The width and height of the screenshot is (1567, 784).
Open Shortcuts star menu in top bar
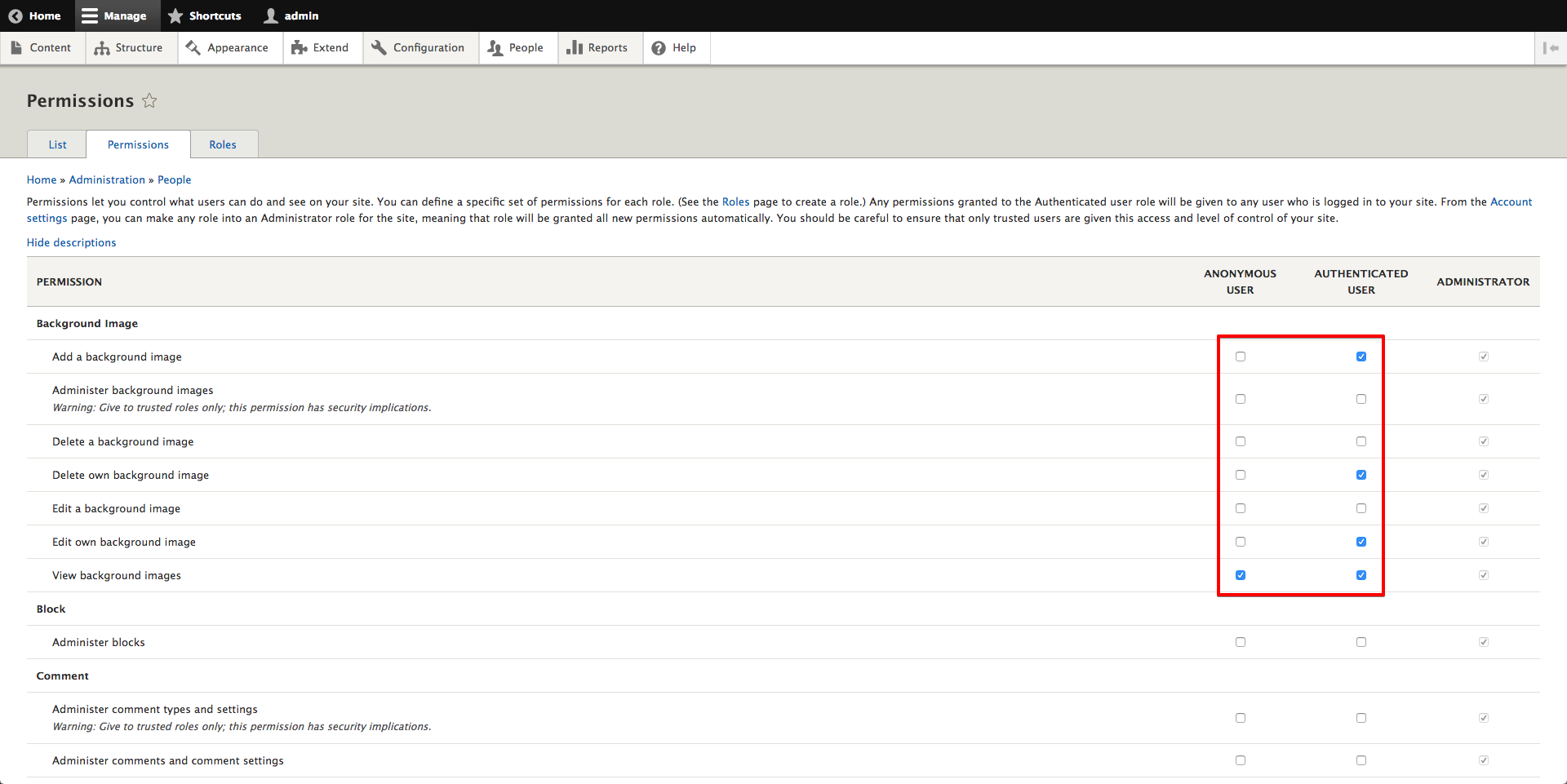(x=175, y=16)
